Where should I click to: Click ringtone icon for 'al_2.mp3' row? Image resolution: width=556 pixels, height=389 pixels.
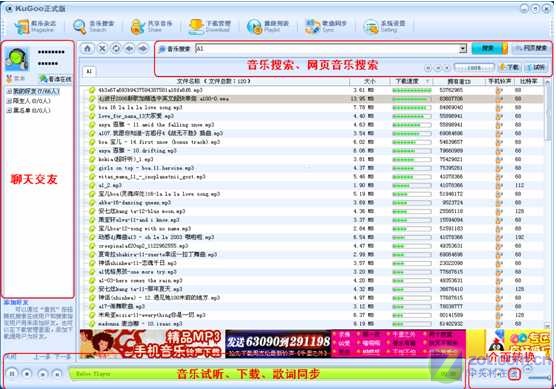point(499,185)
